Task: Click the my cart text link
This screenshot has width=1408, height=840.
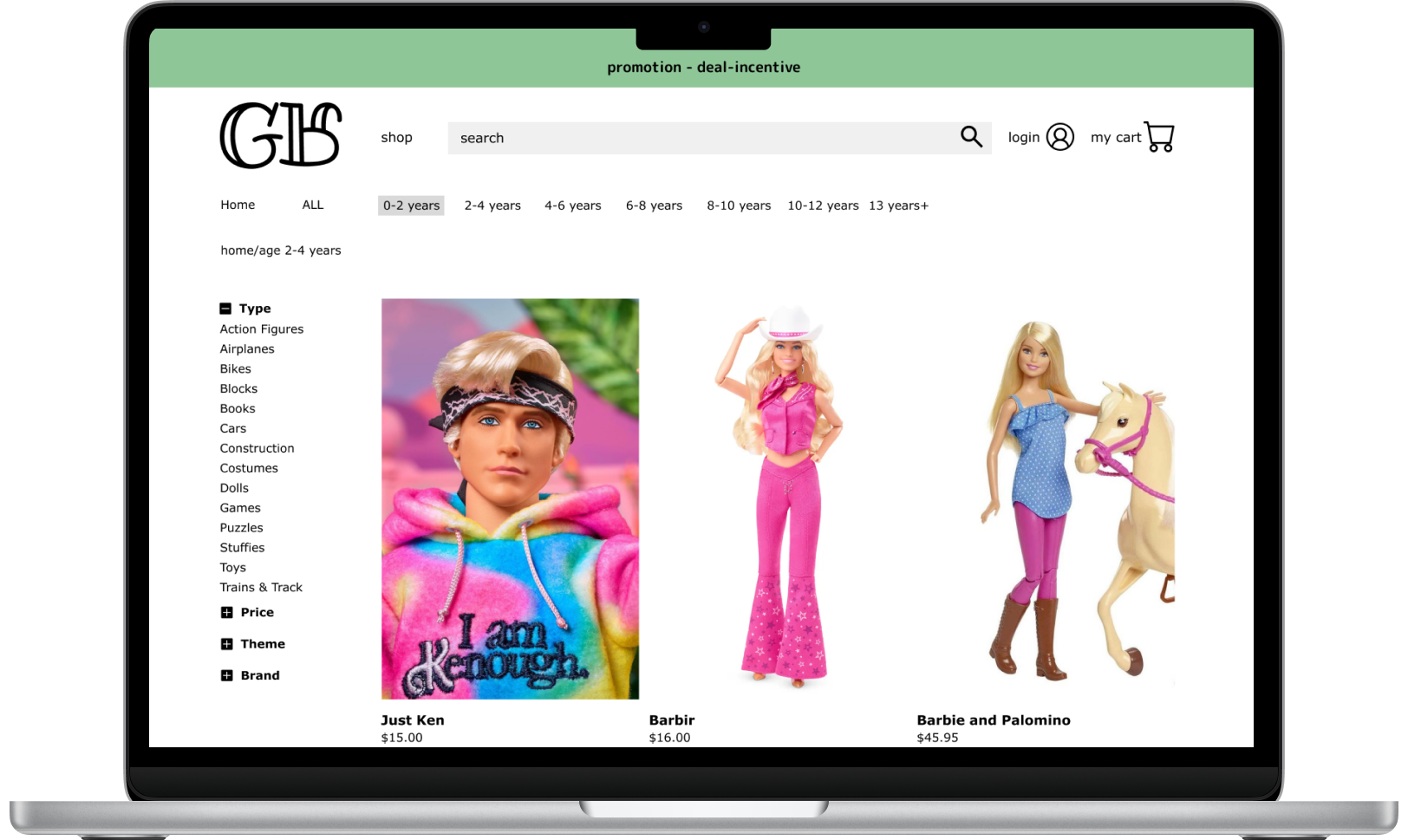Action: coord(1116,137)
